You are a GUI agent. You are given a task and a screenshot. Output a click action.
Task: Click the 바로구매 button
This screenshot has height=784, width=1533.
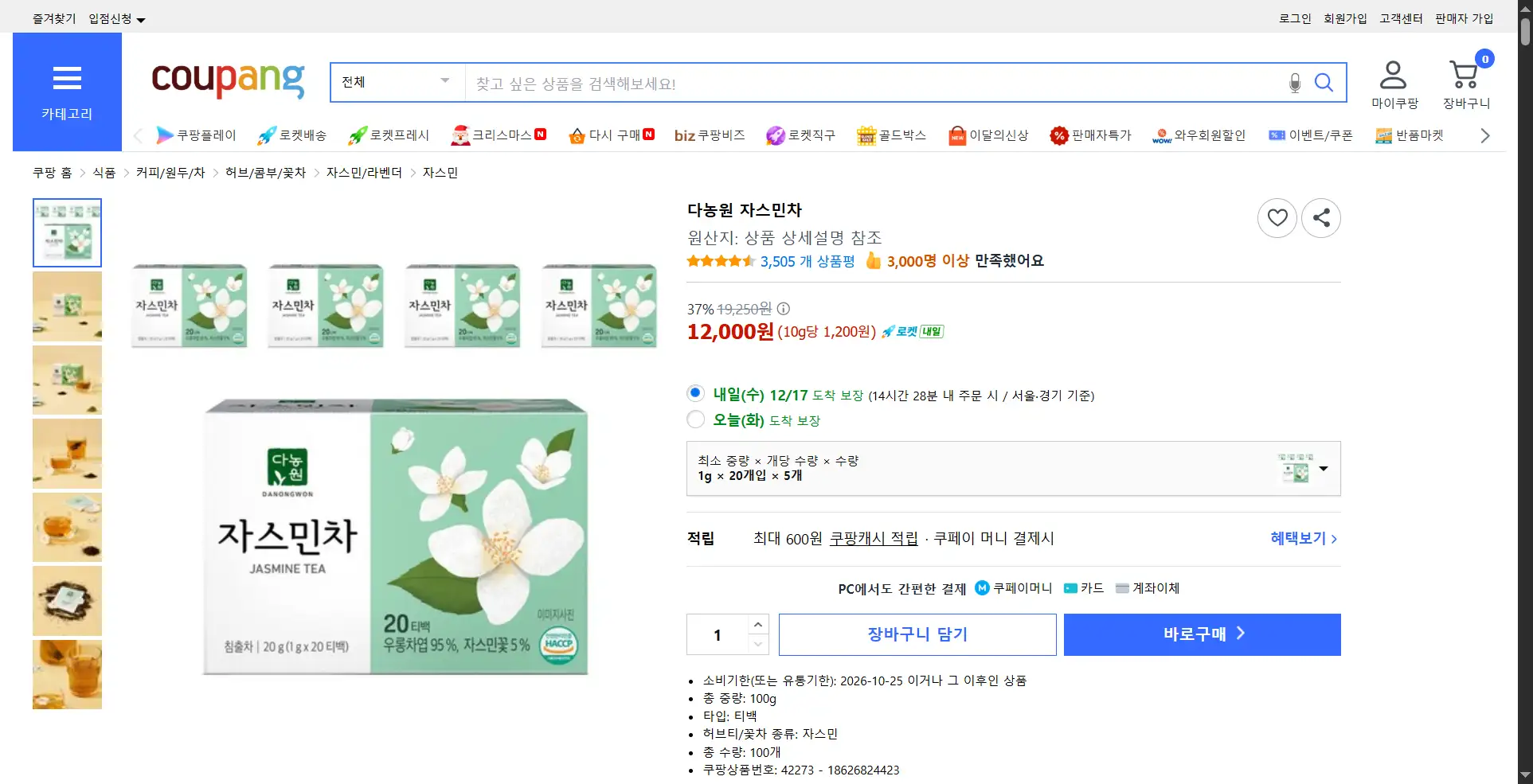click(x=1202, y=634)
